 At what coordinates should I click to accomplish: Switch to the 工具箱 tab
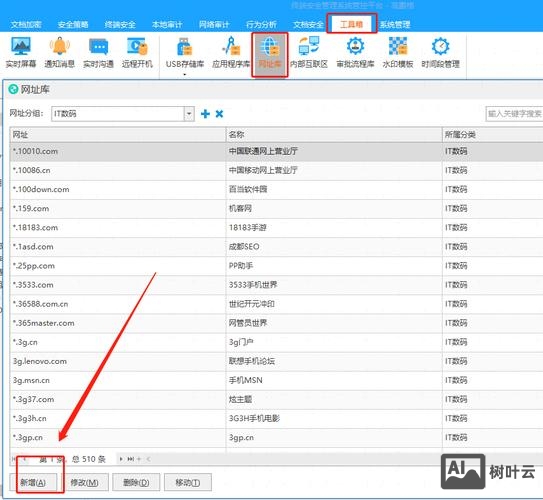(351, 24)
